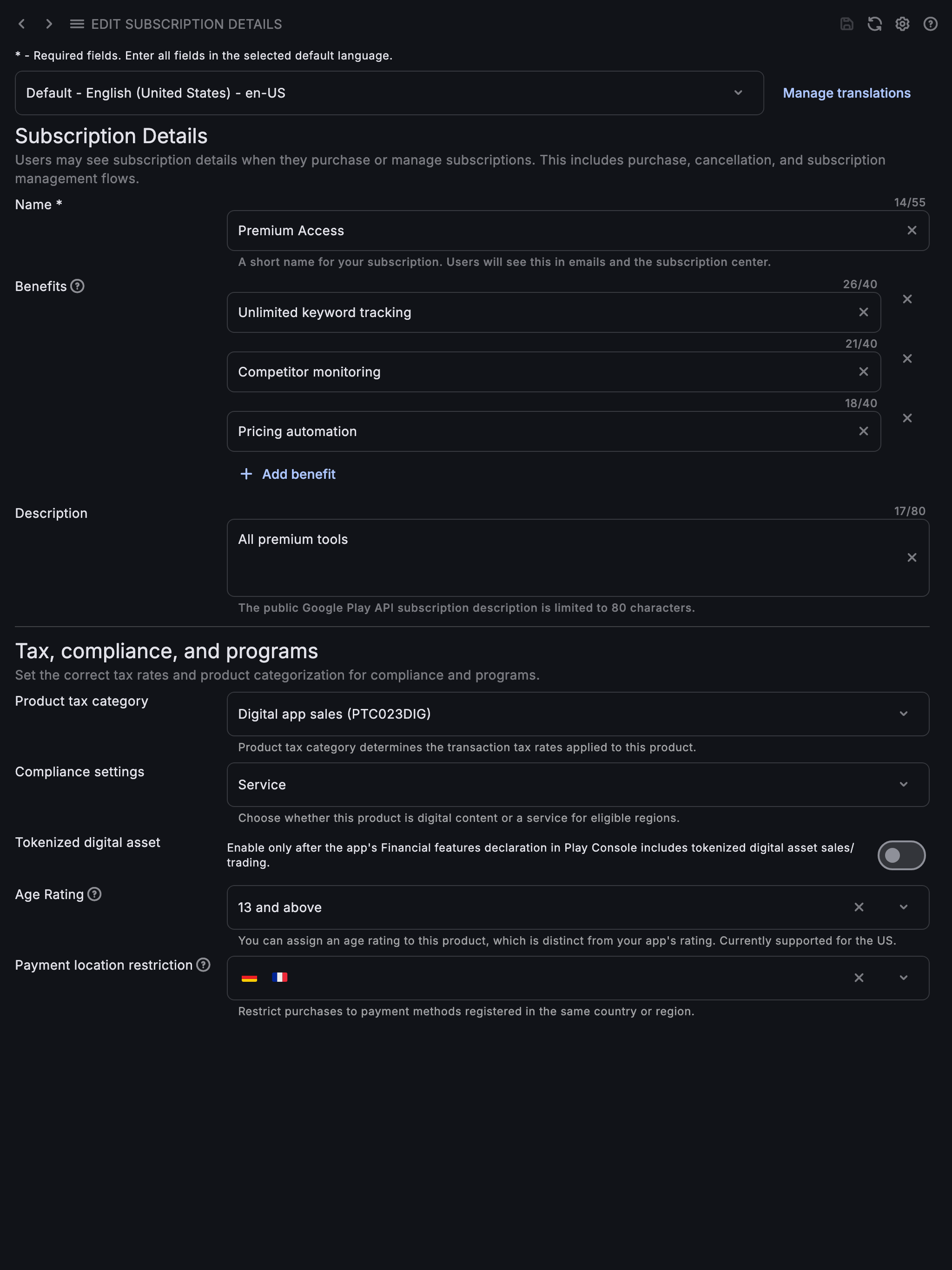The height and width of the screenshot is (1270, 952).
Task: Open the hamburger menu beside the page title
Action: (77, 24)
